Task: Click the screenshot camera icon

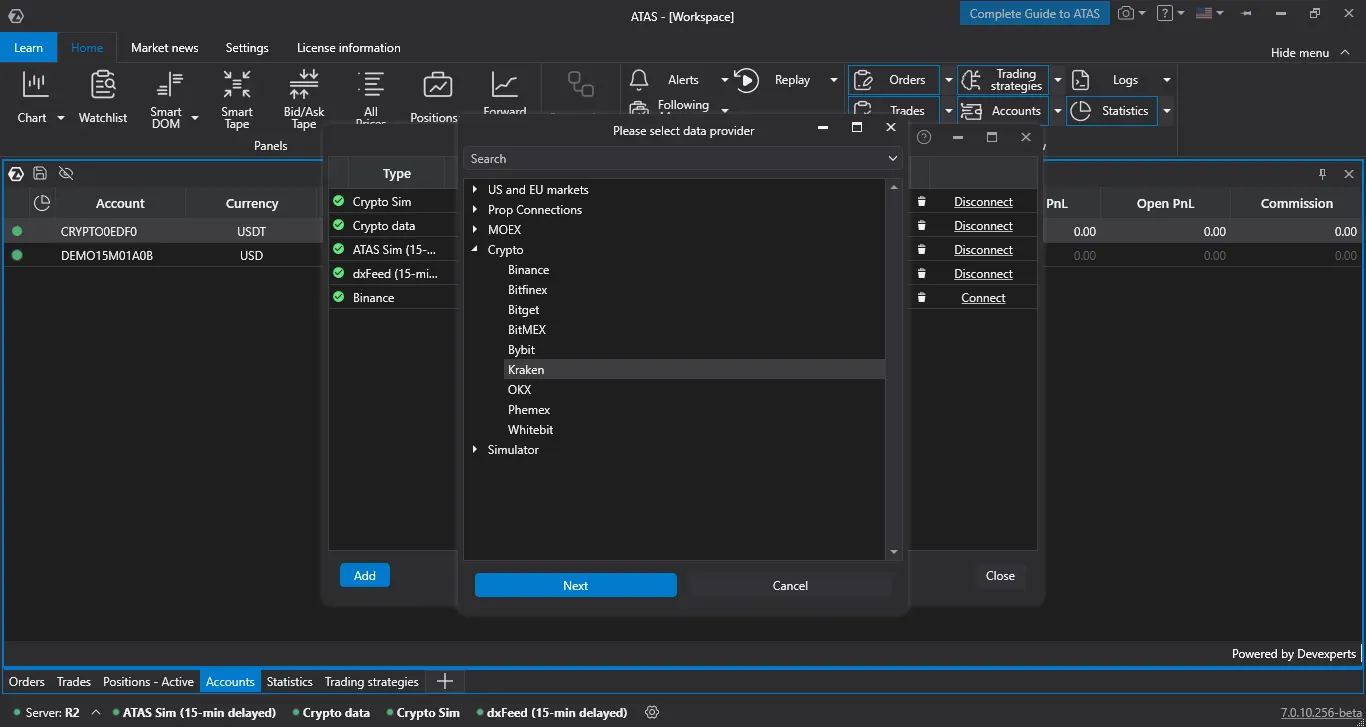Action: (1127, 14)
